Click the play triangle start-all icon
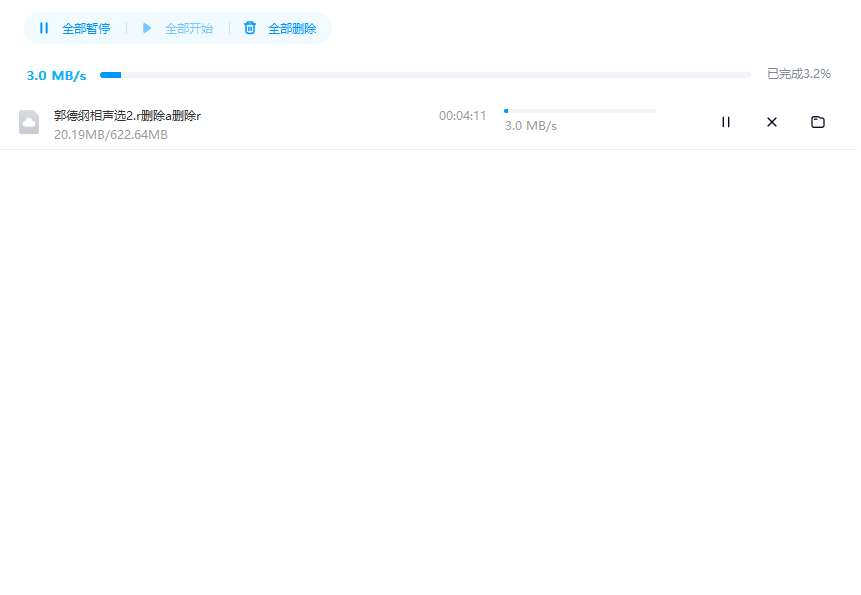 [x=147, y=28]
